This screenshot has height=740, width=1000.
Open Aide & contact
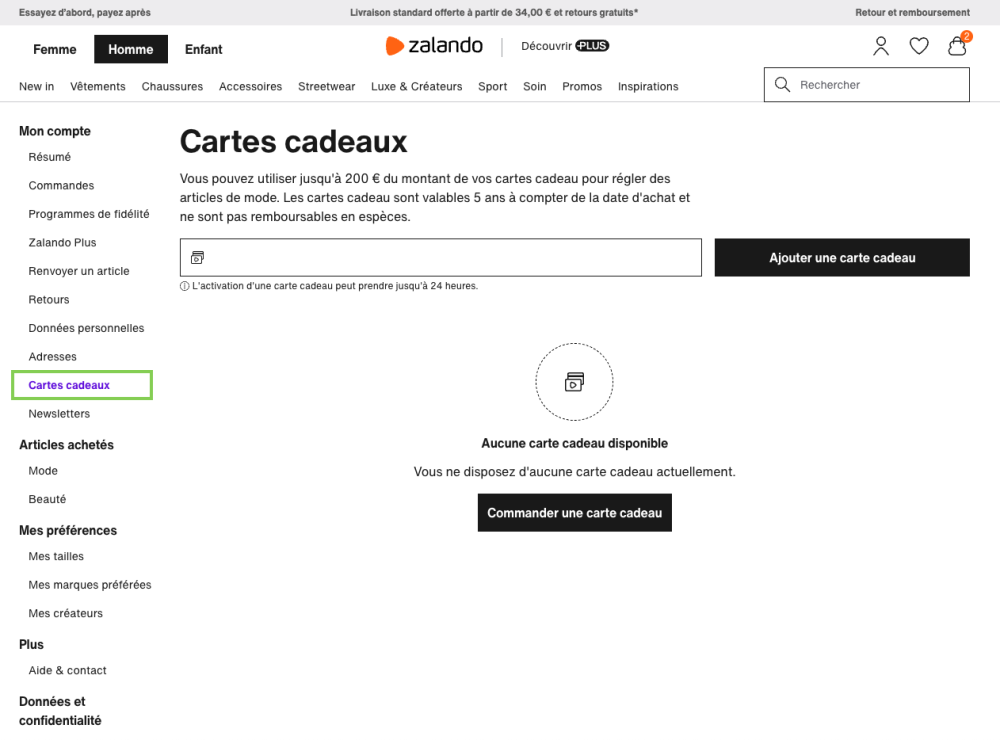(67, 671)
